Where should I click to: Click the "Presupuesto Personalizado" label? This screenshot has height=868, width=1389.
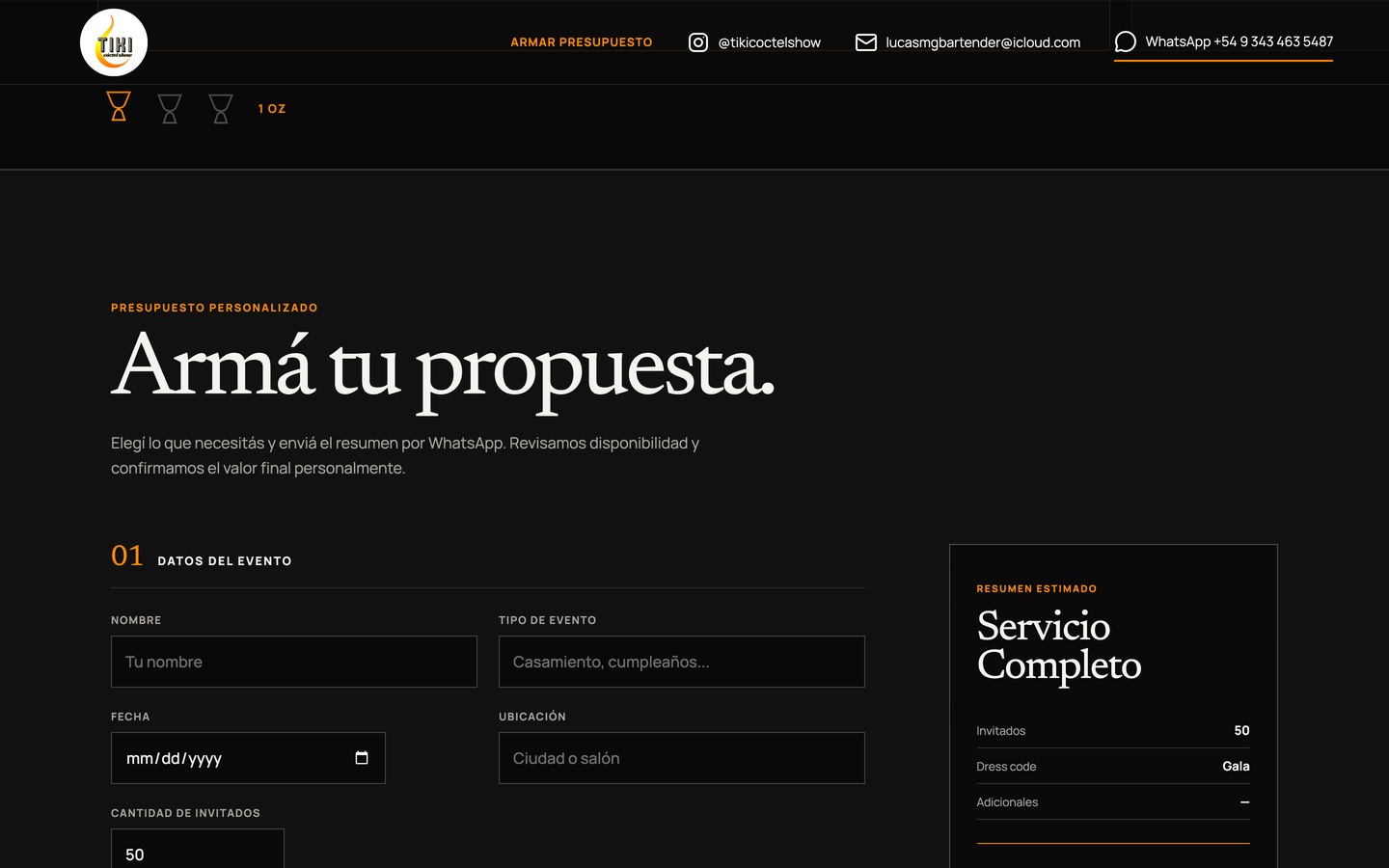(x=214, y=308)
